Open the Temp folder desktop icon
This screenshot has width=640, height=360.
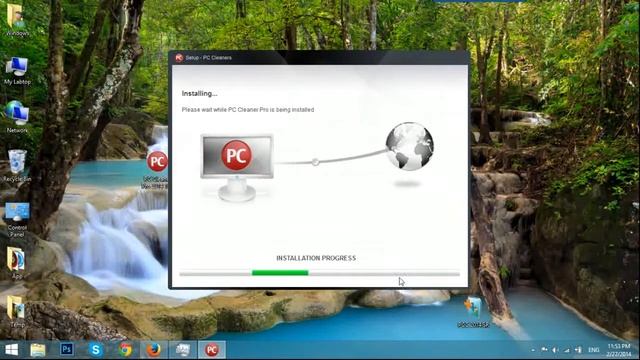point(16,311)
